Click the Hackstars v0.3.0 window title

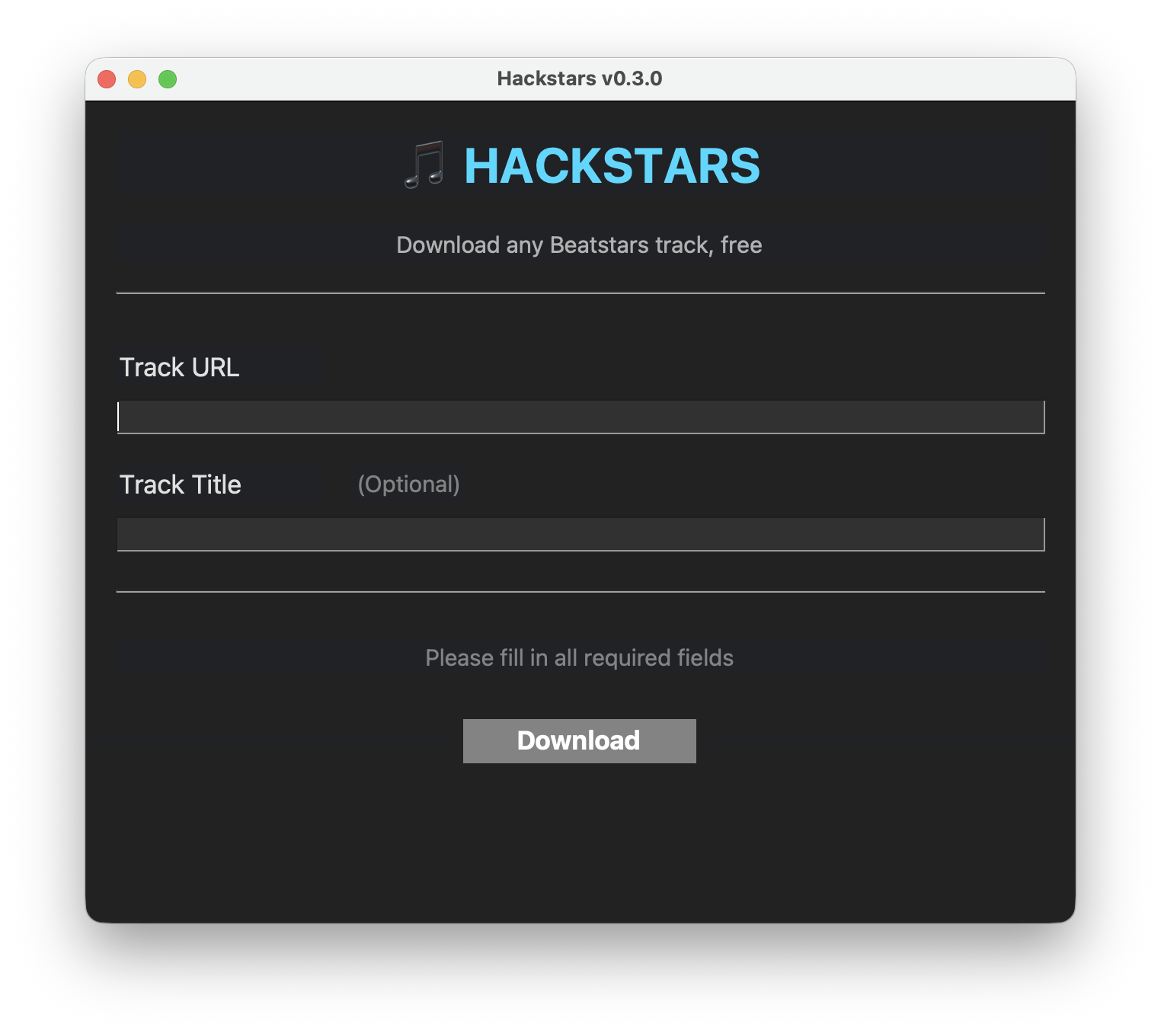click(580, 78)
